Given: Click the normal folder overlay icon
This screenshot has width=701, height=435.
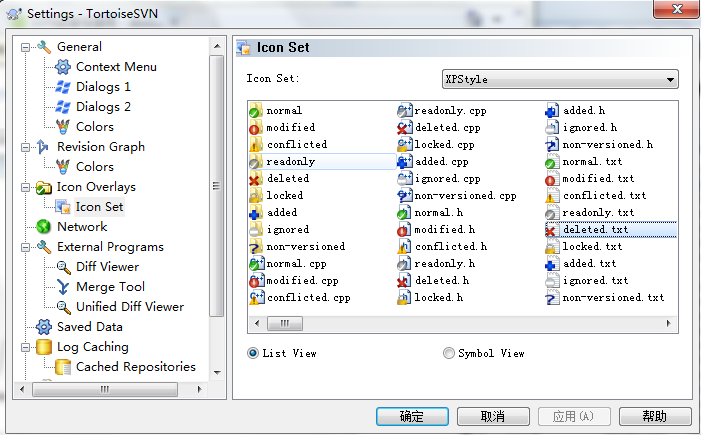Looking at the screenshot, I should (x=255, y=110).
